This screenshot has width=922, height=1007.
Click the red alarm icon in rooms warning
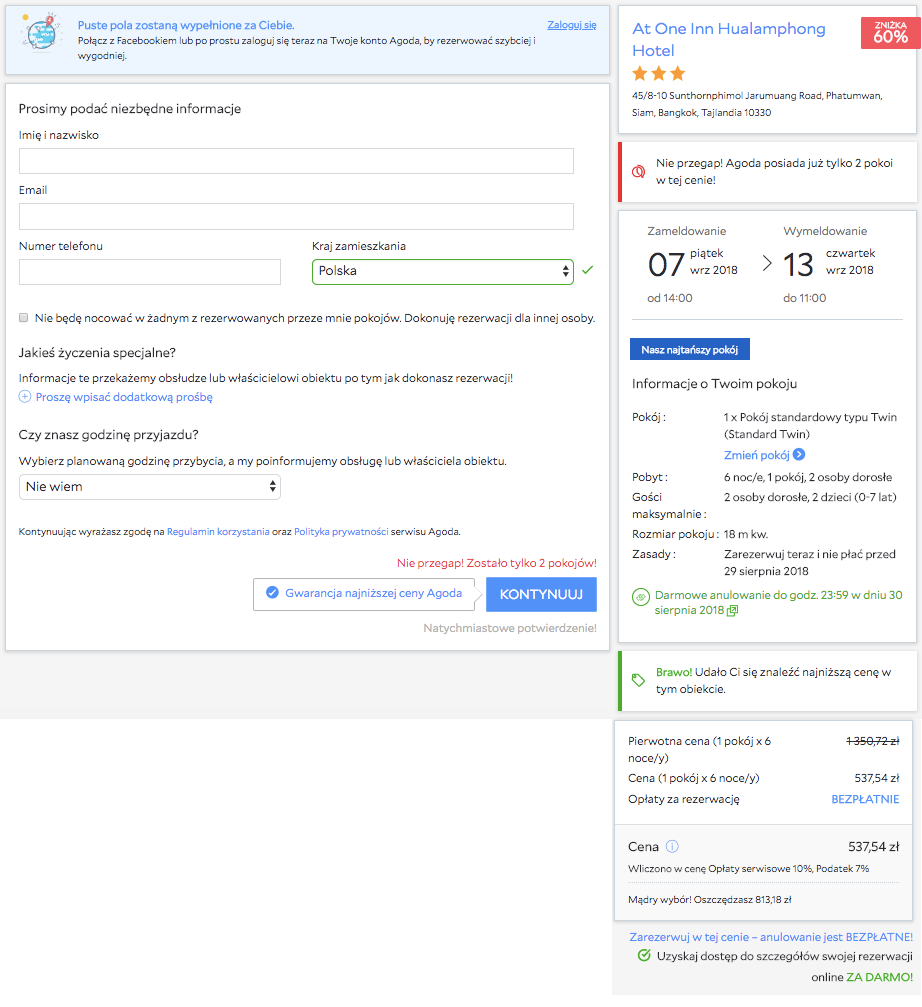pos(638,171)
